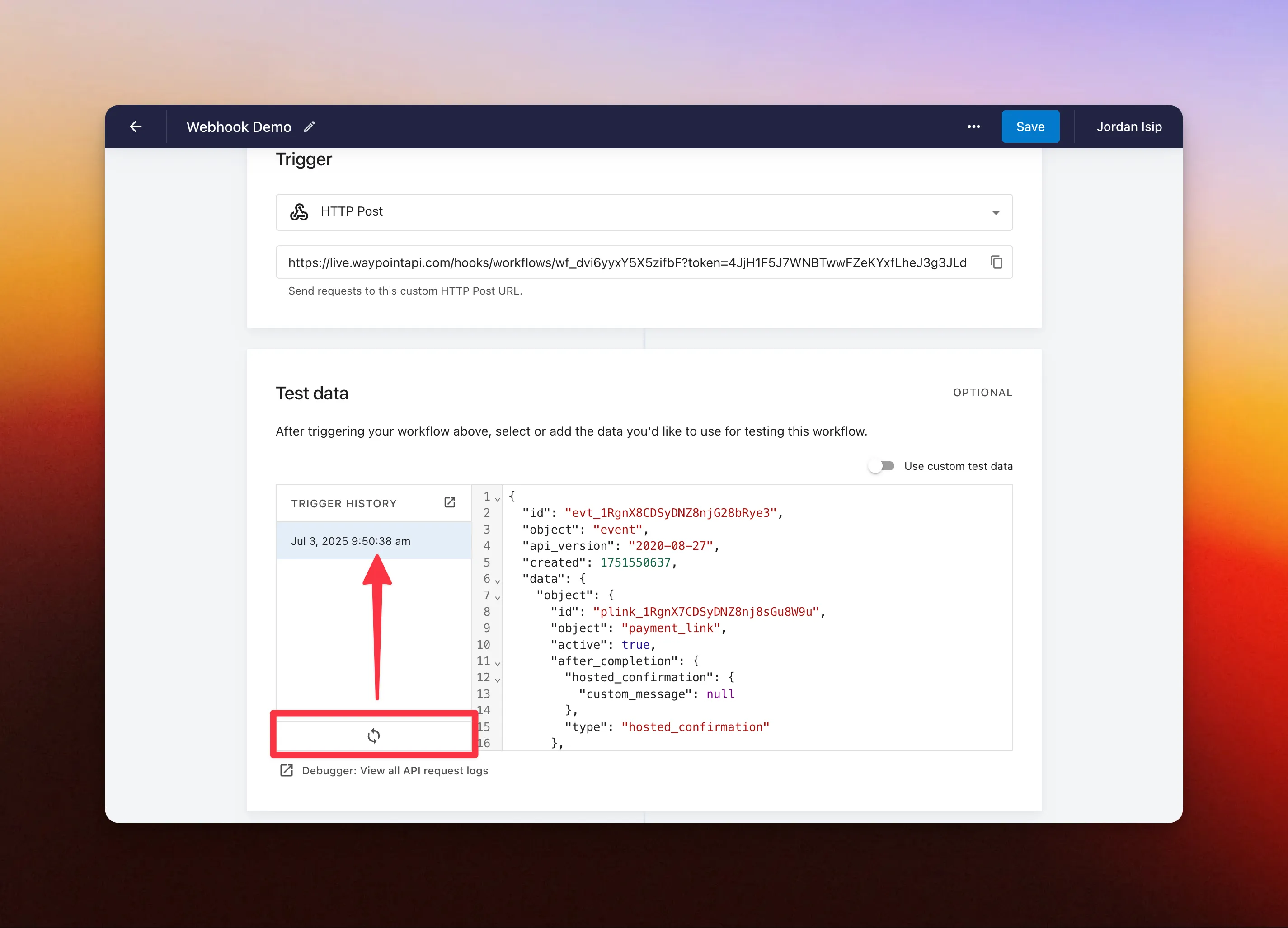This screenshot has height=928, width=1288.
Task: Click the webhook icon beside HTTP Post
Action: 299,211
